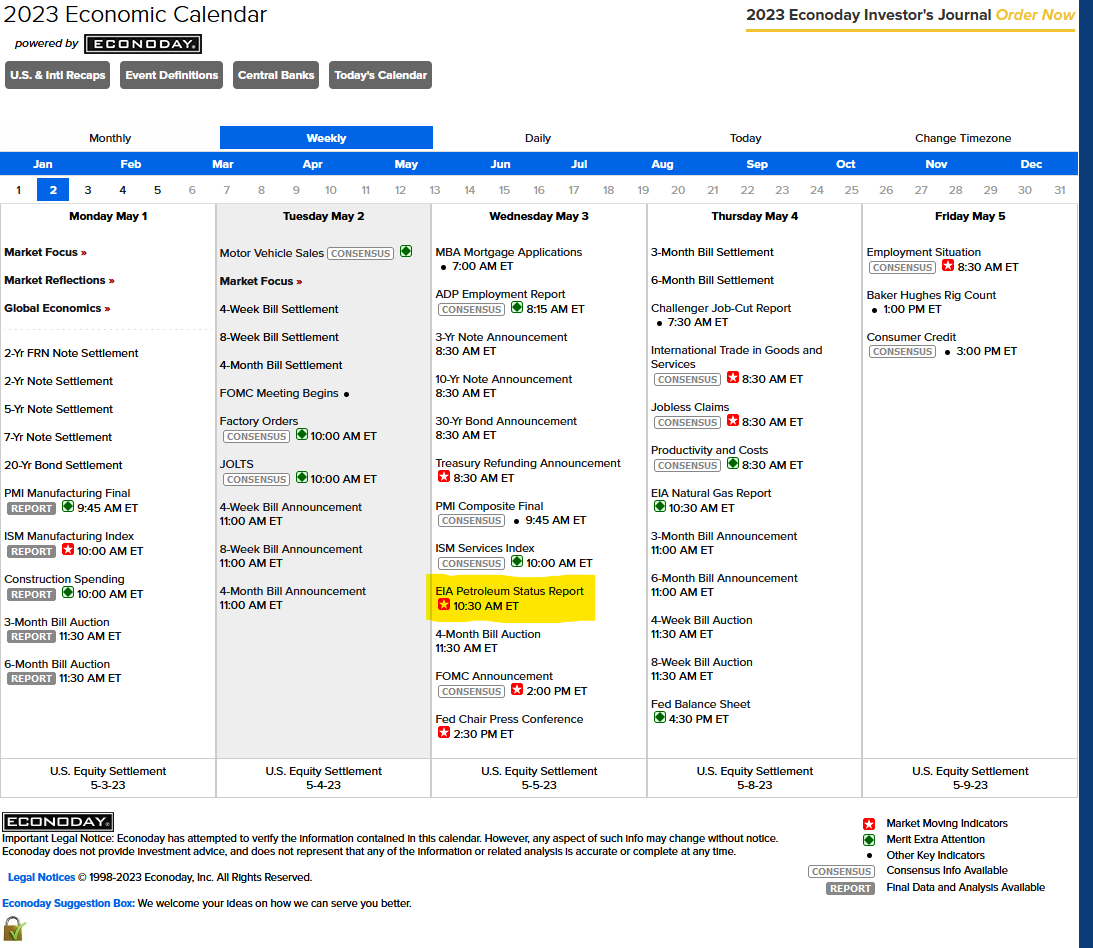
Task: Click CONSENSUS badge under Jobless Claims
Action: coord(687,422)
